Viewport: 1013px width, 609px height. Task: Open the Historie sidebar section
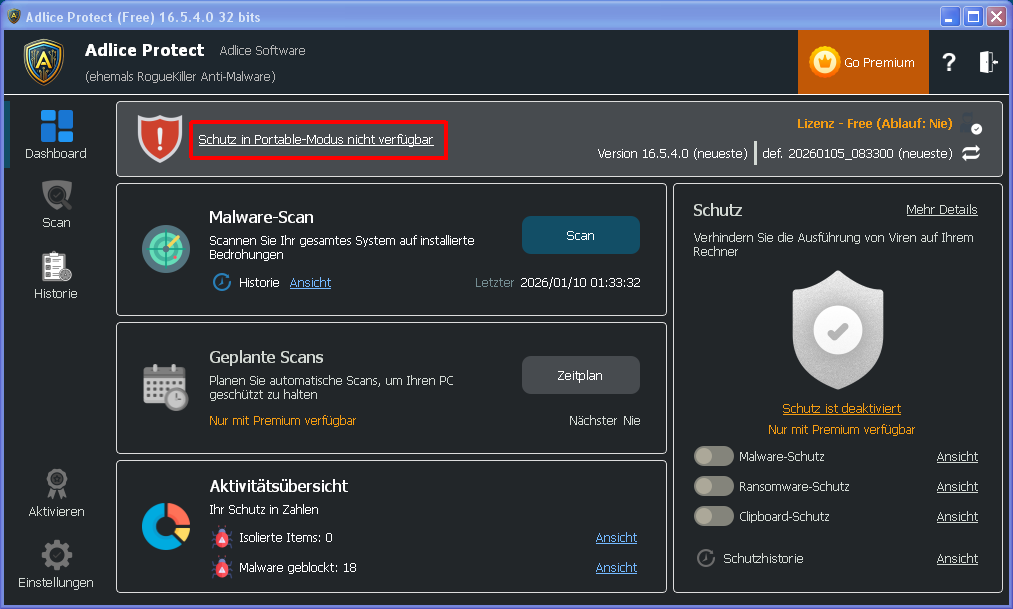point(56,275)
